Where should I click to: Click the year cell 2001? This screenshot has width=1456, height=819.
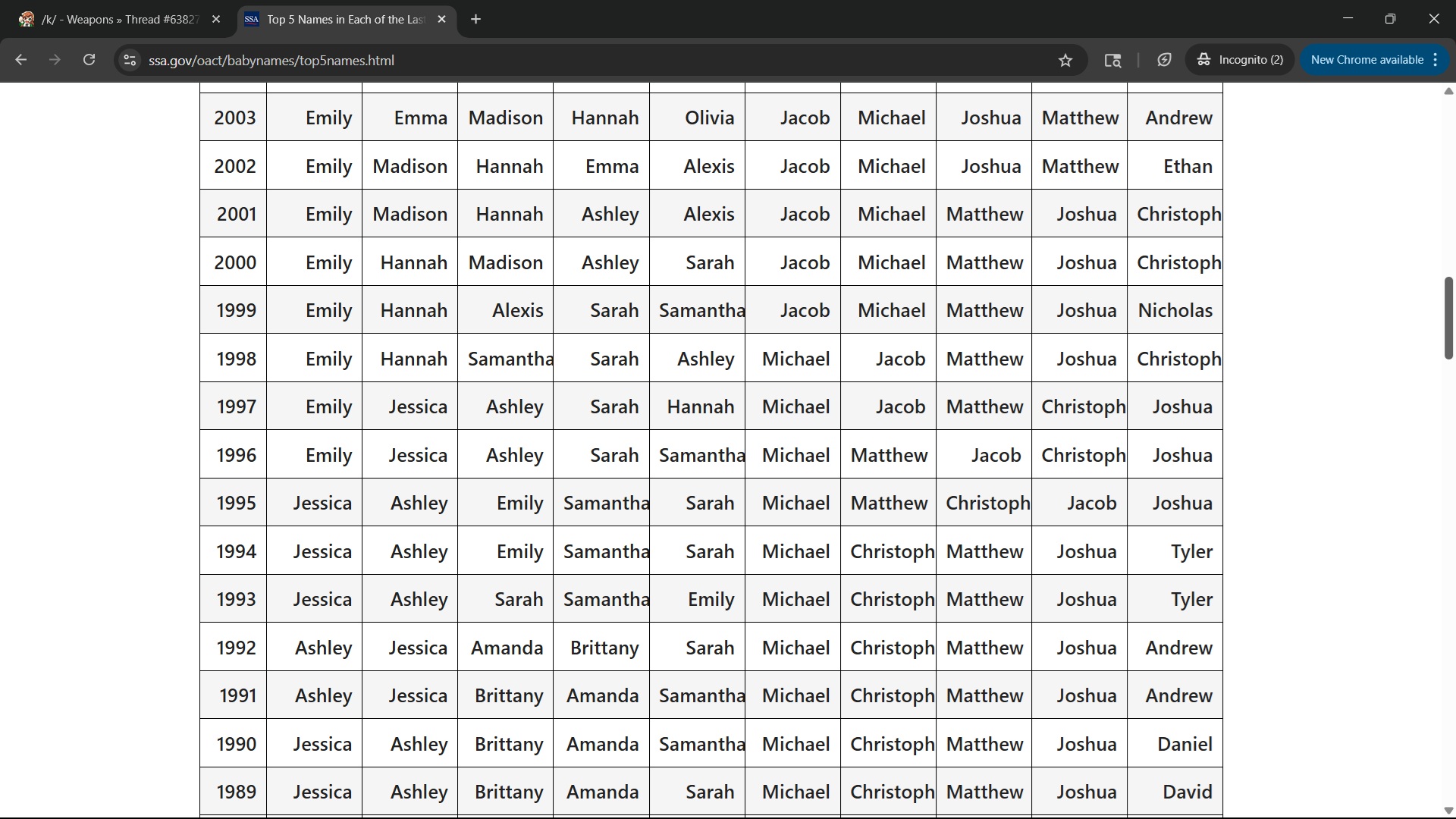click(234, 214)
